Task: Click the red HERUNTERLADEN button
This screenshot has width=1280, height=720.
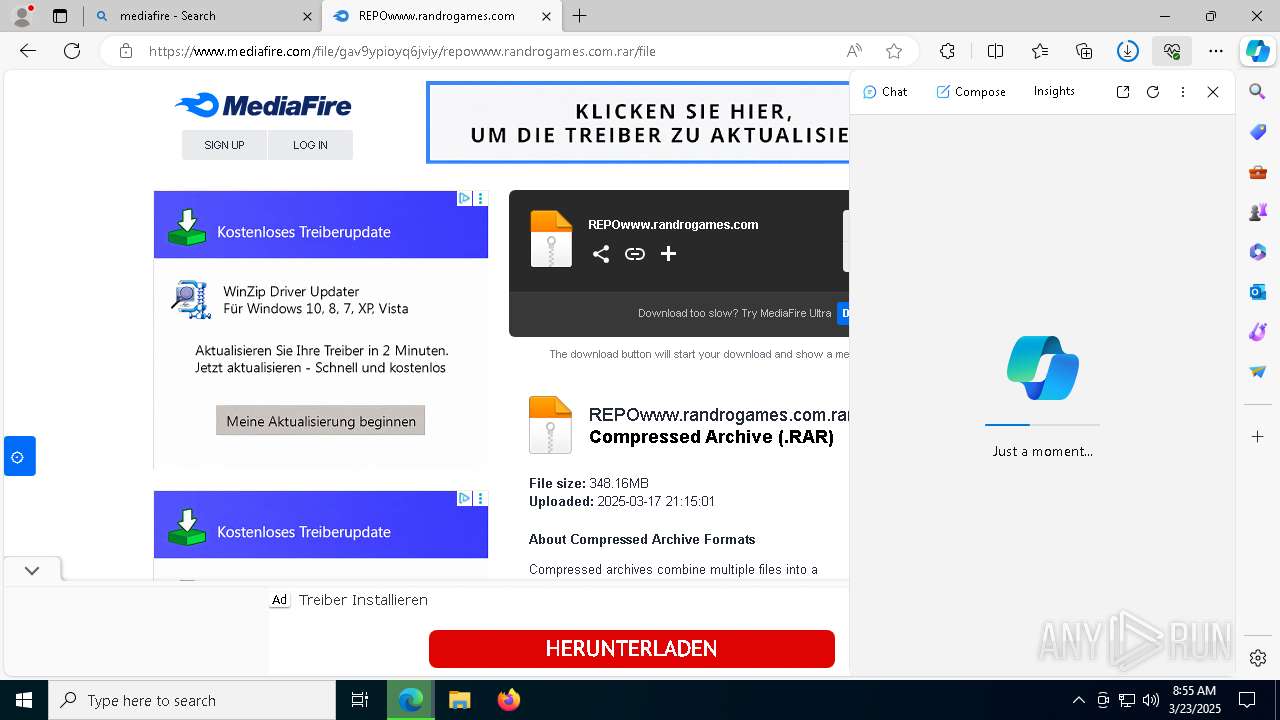Action: [632, 649]
